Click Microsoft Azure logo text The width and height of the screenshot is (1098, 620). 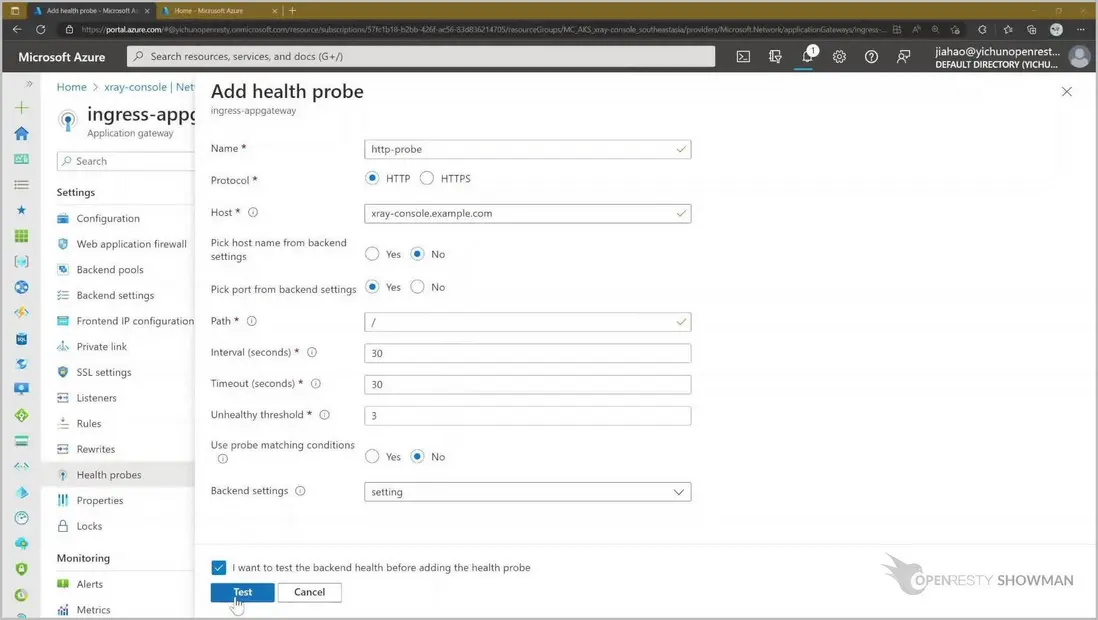(x=62, y=57)
